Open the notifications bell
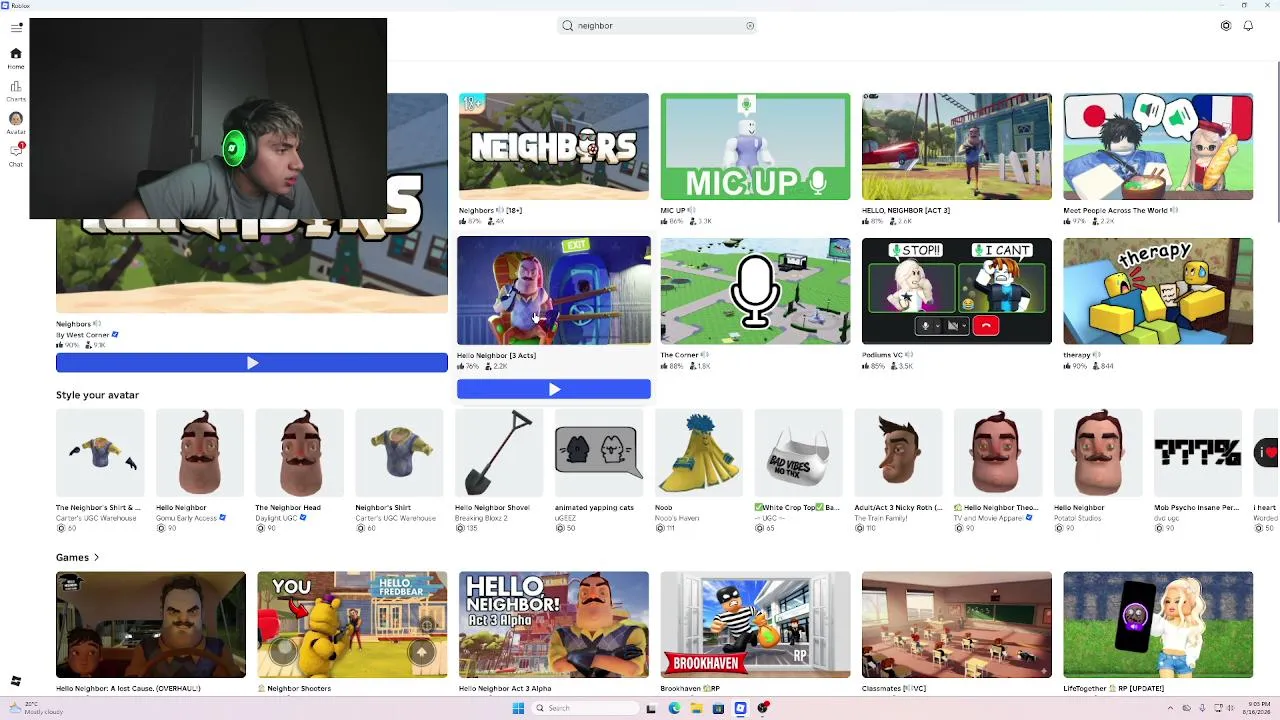The height and width of the screenshot is (720, 1280). (1248, 26)
